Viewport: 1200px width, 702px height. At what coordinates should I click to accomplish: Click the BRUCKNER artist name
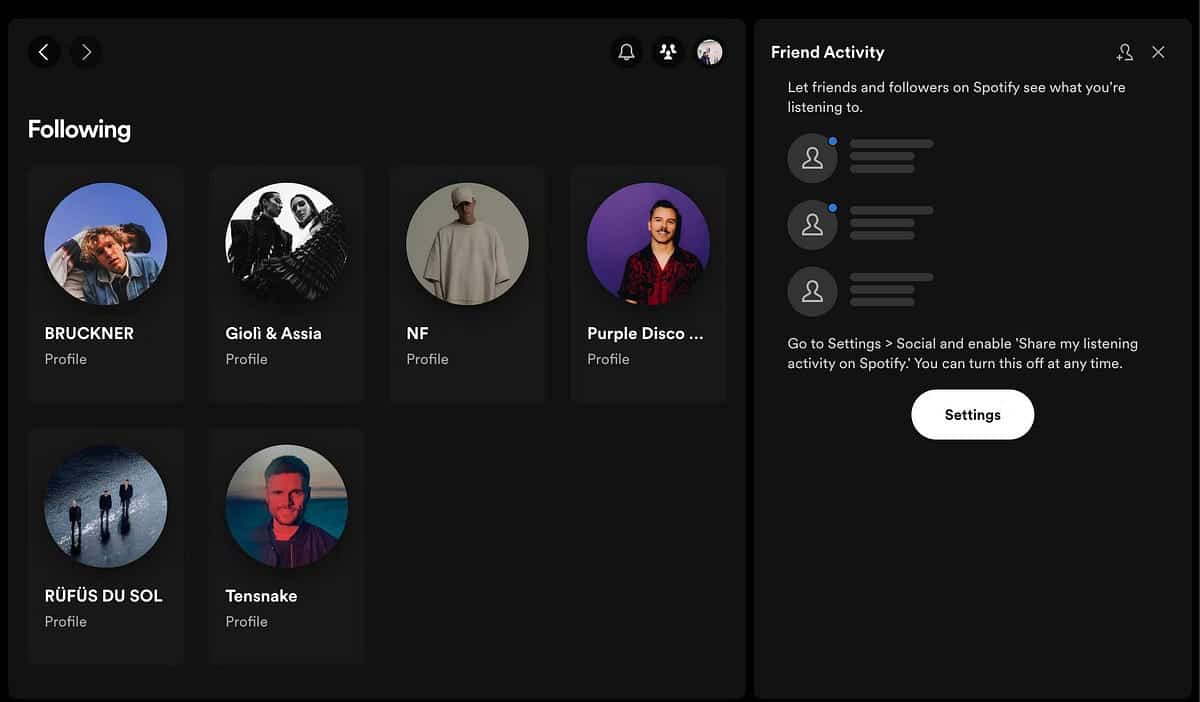coord(89,333)
